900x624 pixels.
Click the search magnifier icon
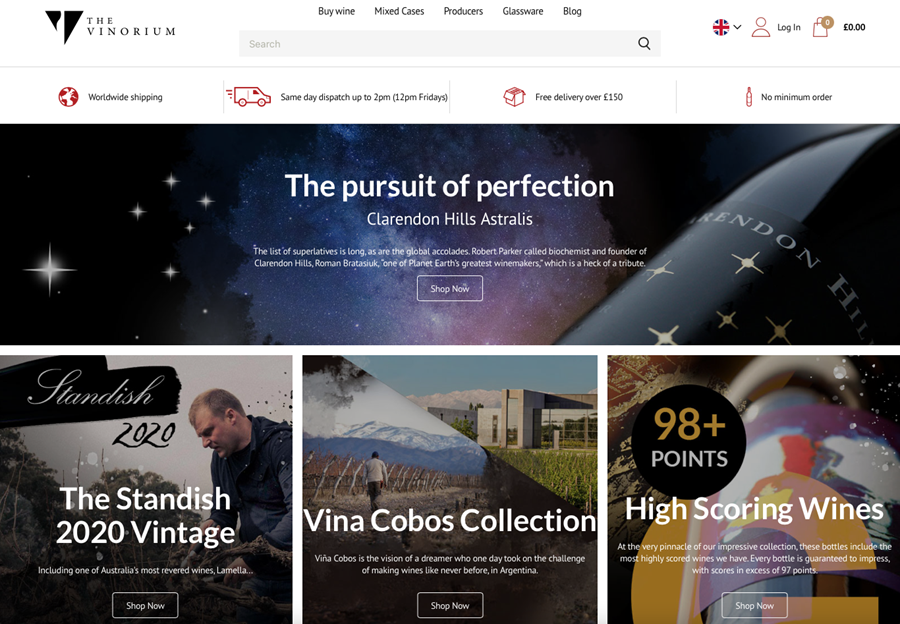644,44
